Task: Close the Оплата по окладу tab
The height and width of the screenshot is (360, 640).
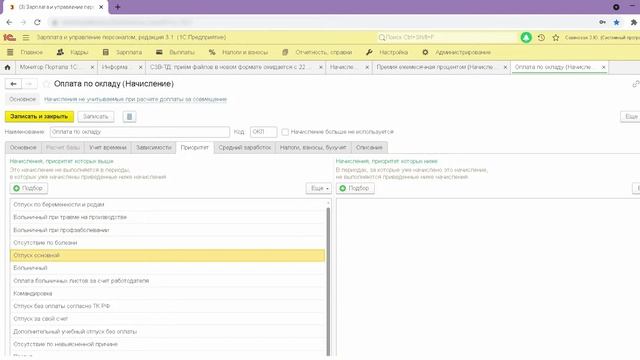Action: (x=603, y=67)
